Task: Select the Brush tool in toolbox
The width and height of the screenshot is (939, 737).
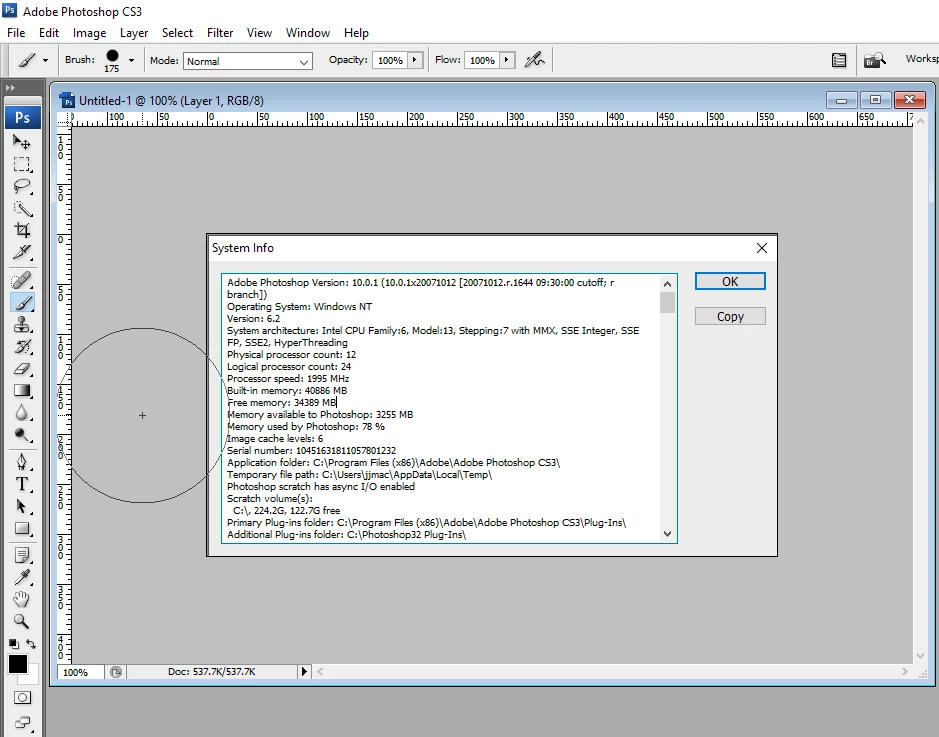Action: 22,302
